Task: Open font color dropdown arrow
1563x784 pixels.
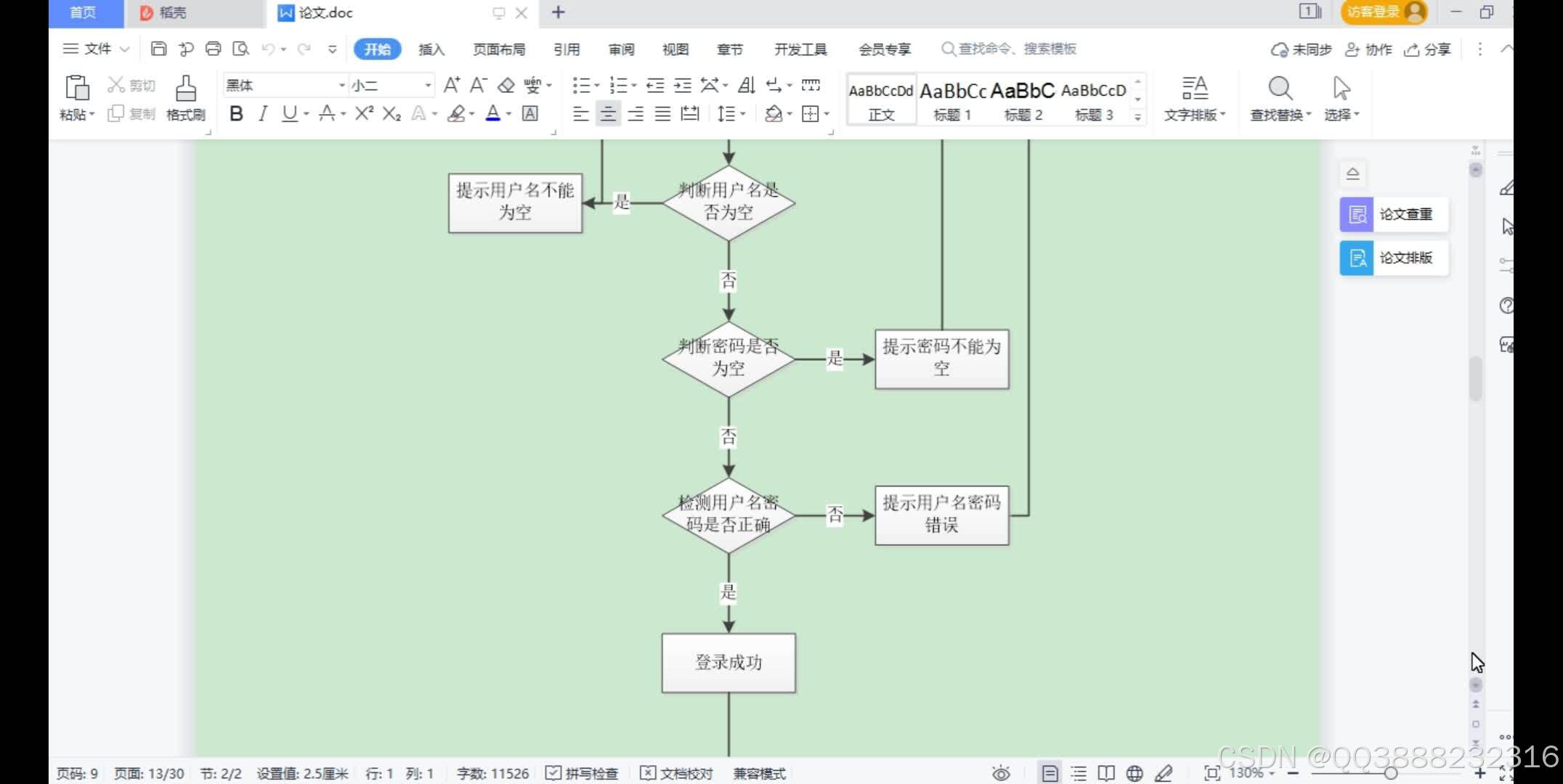Action: tap(508, 114)
